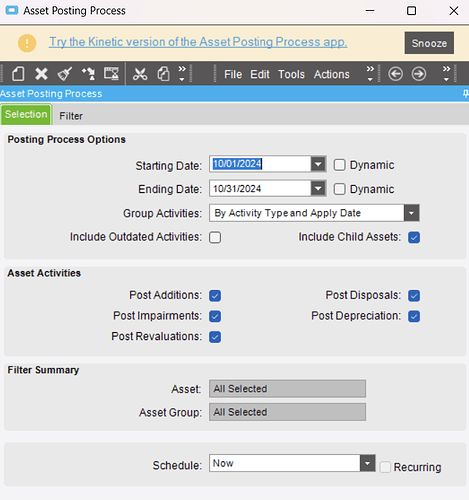Enable Dynamic for Starting Date

[339, 165]
